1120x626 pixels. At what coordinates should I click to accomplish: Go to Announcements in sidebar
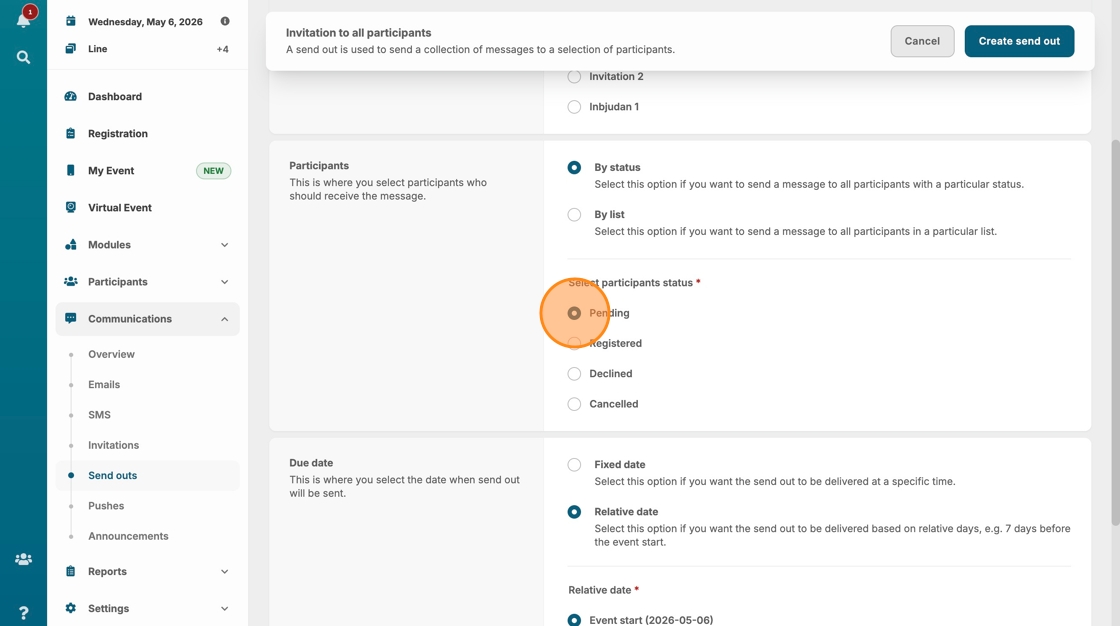(x=128, y=536)
